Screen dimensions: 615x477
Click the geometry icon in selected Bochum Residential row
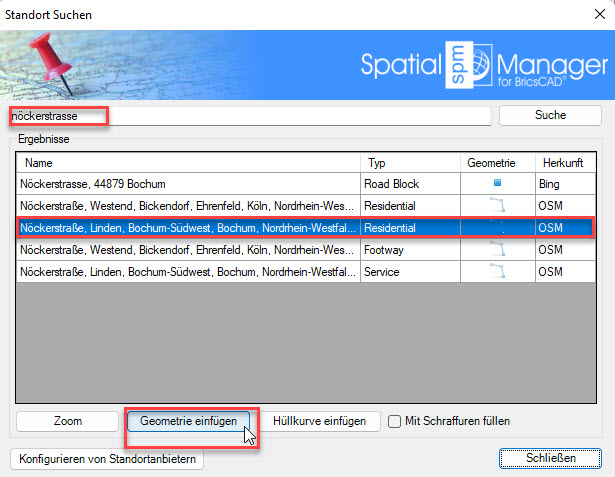coord(497,228)
